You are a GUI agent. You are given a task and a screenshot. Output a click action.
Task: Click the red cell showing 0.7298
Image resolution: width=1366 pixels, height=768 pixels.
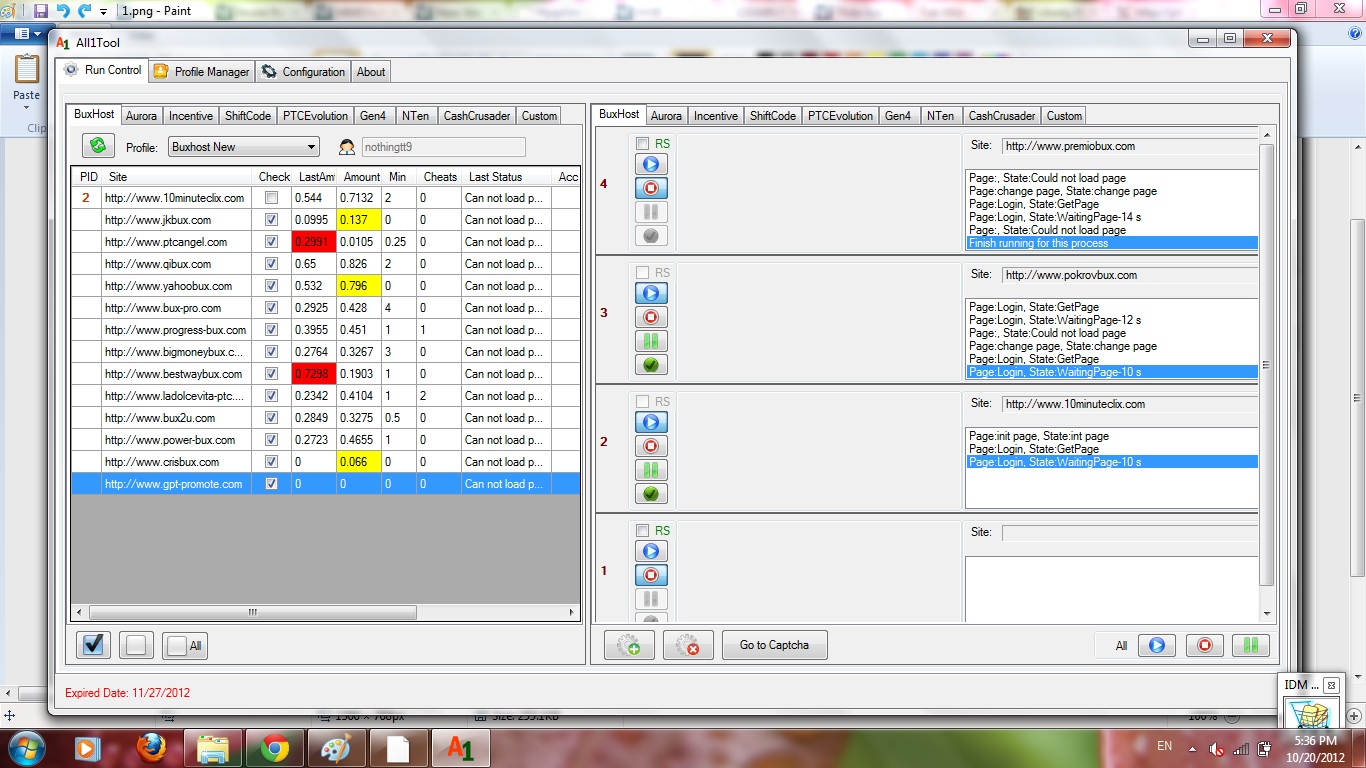click(314, 374)
